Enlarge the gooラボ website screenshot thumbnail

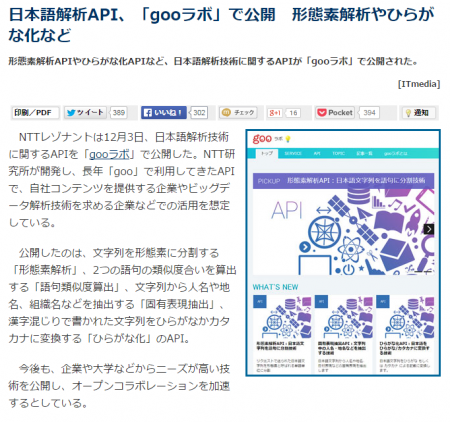click(x=343, y=253)
